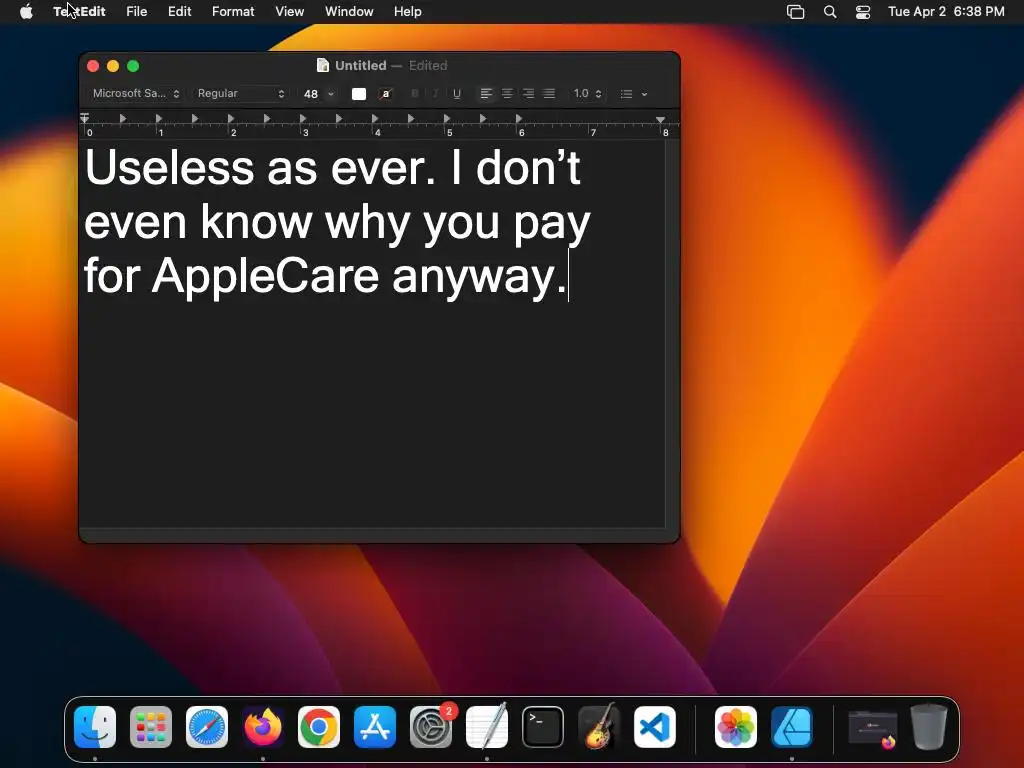1024x768 pixels.
Task: Launch Firefox from the Dock
Action: pos(263,727)
